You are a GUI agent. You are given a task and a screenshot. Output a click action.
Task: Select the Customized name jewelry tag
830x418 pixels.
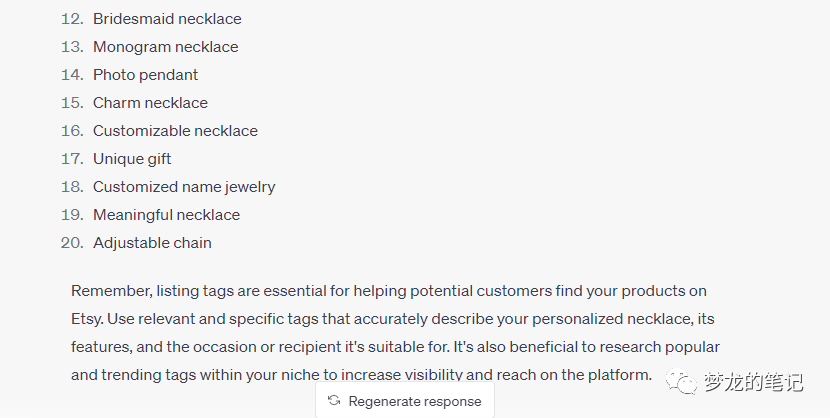click(x=184, y=187)
